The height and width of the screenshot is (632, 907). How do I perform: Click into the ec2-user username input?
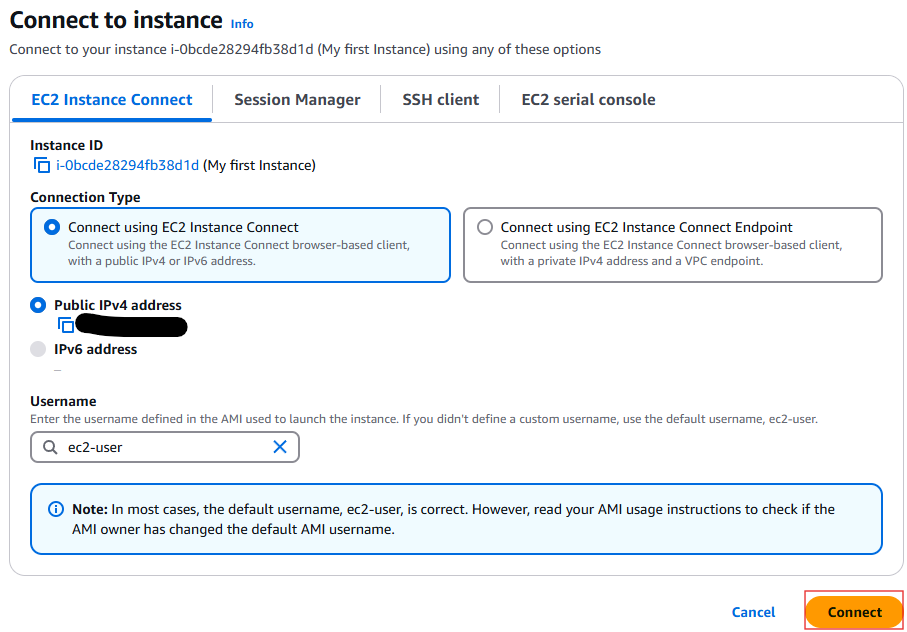(x=165, y=447)
